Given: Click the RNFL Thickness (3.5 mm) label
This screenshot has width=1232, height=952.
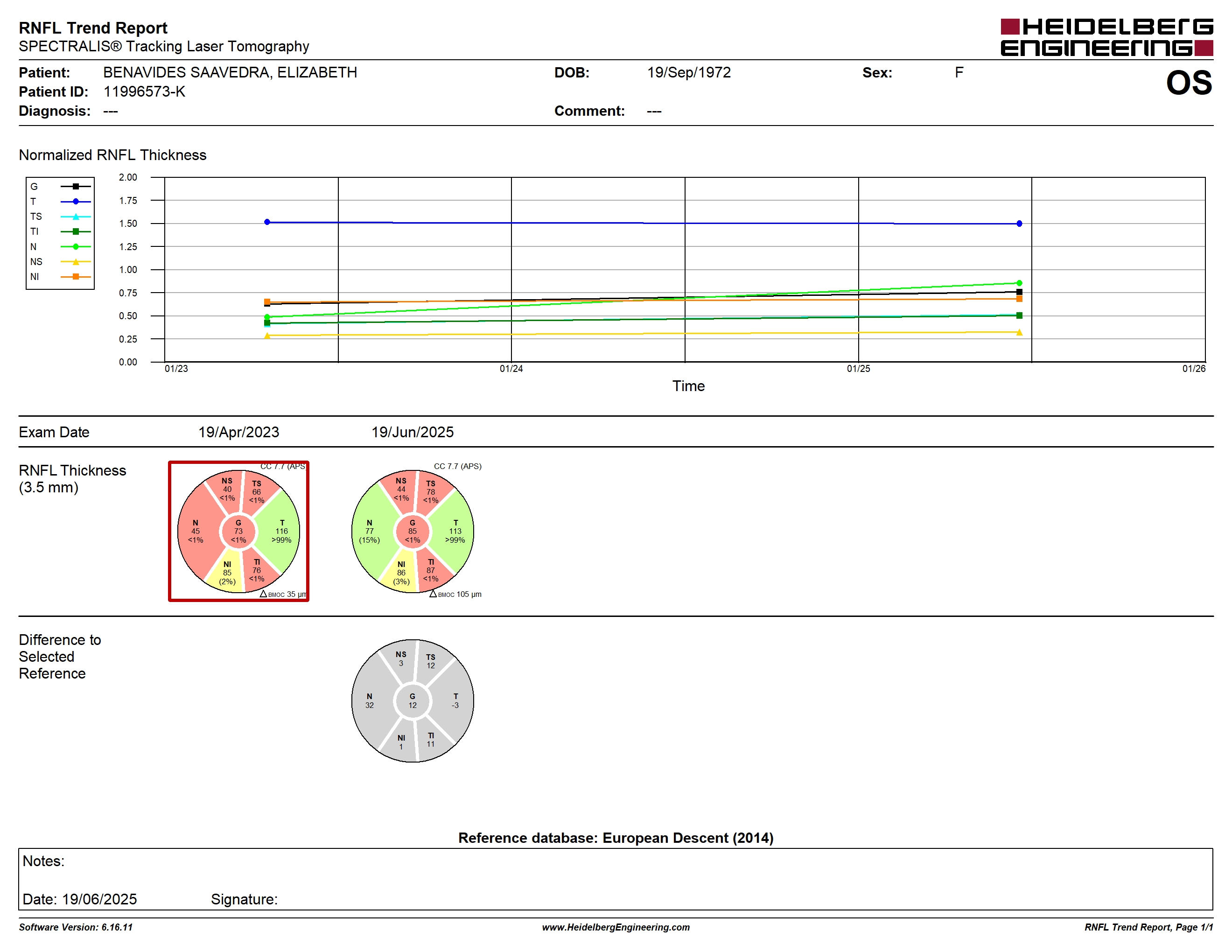Looking at the screenshot, I should 72,479.
